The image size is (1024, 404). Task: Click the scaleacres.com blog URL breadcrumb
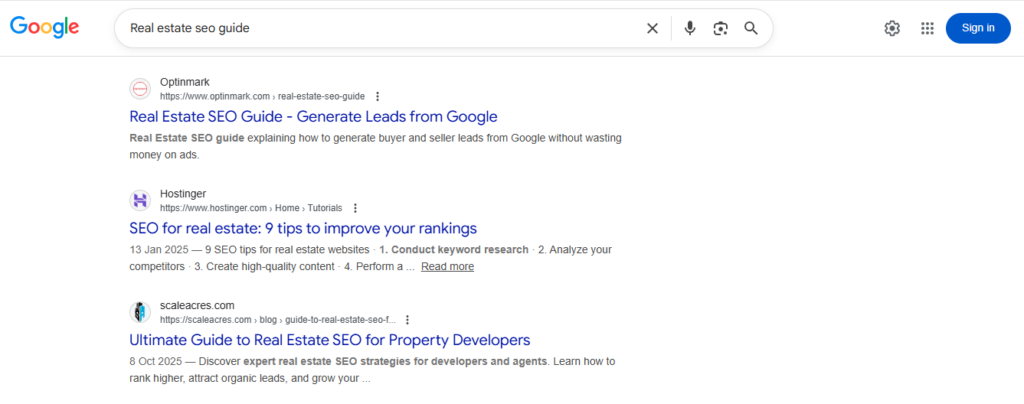coord(278,320)
